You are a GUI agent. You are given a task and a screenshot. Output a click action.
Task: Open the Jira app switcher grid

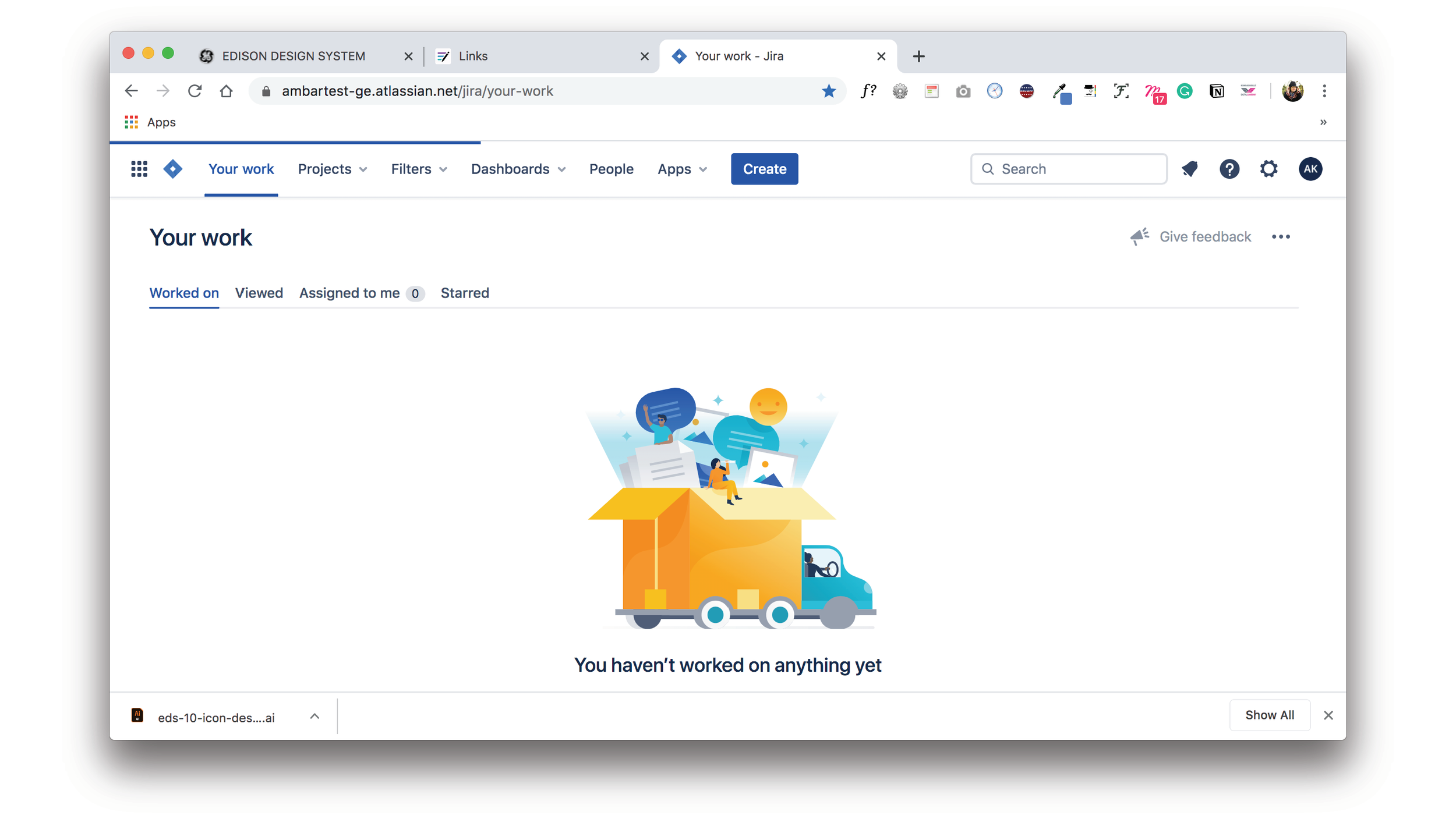(139, 169)
